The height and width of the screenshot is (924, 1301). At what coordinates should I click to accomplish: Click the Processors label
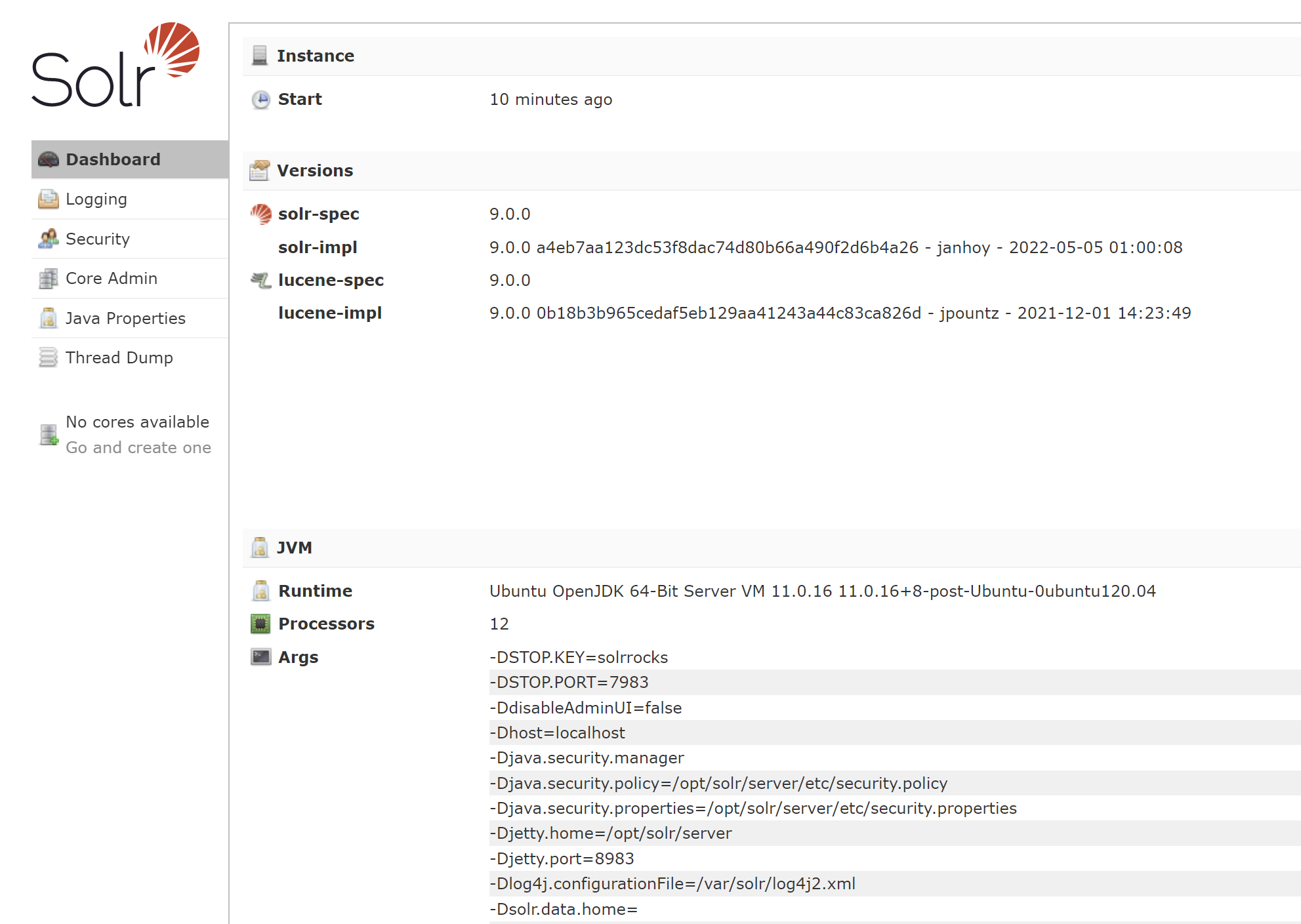[327, 624]
